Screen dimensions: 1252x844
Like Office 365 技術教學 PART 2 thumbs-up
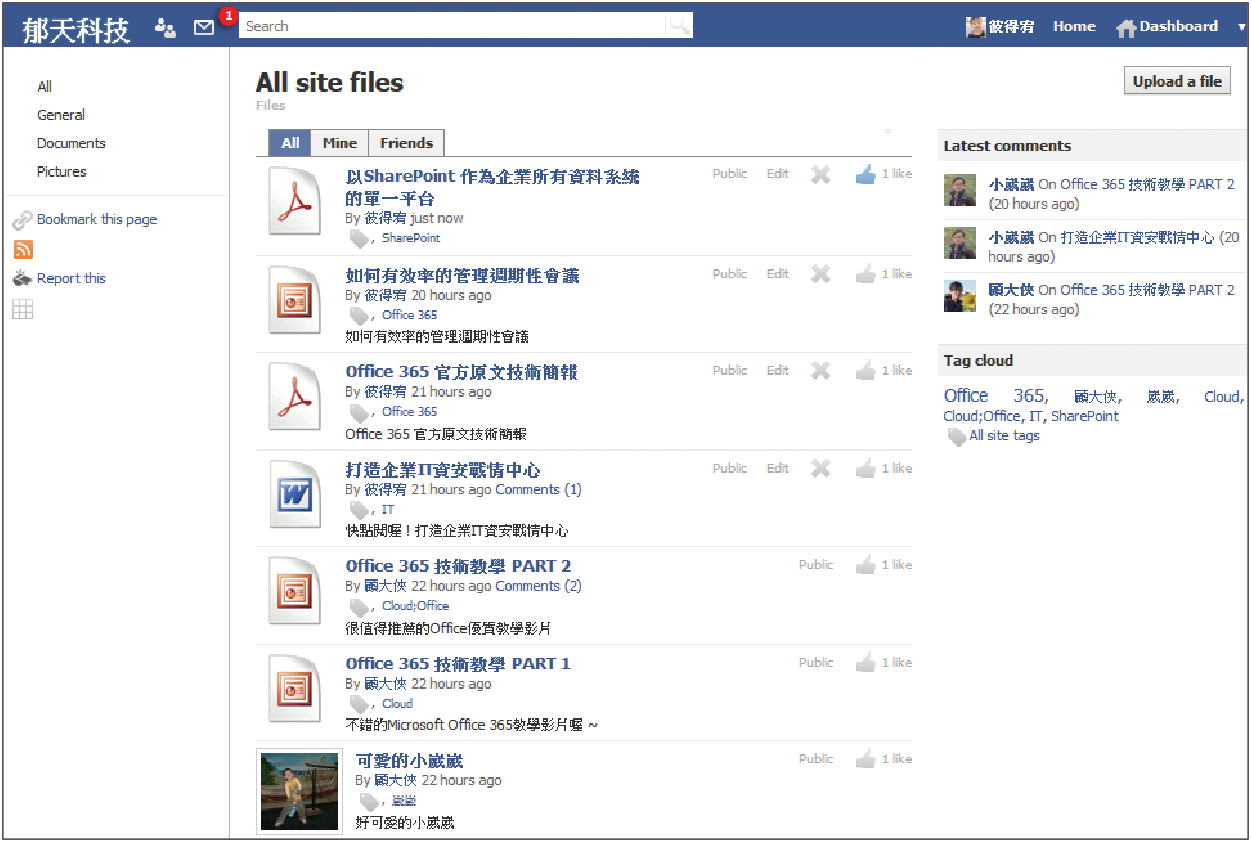(x=866, y=565)
